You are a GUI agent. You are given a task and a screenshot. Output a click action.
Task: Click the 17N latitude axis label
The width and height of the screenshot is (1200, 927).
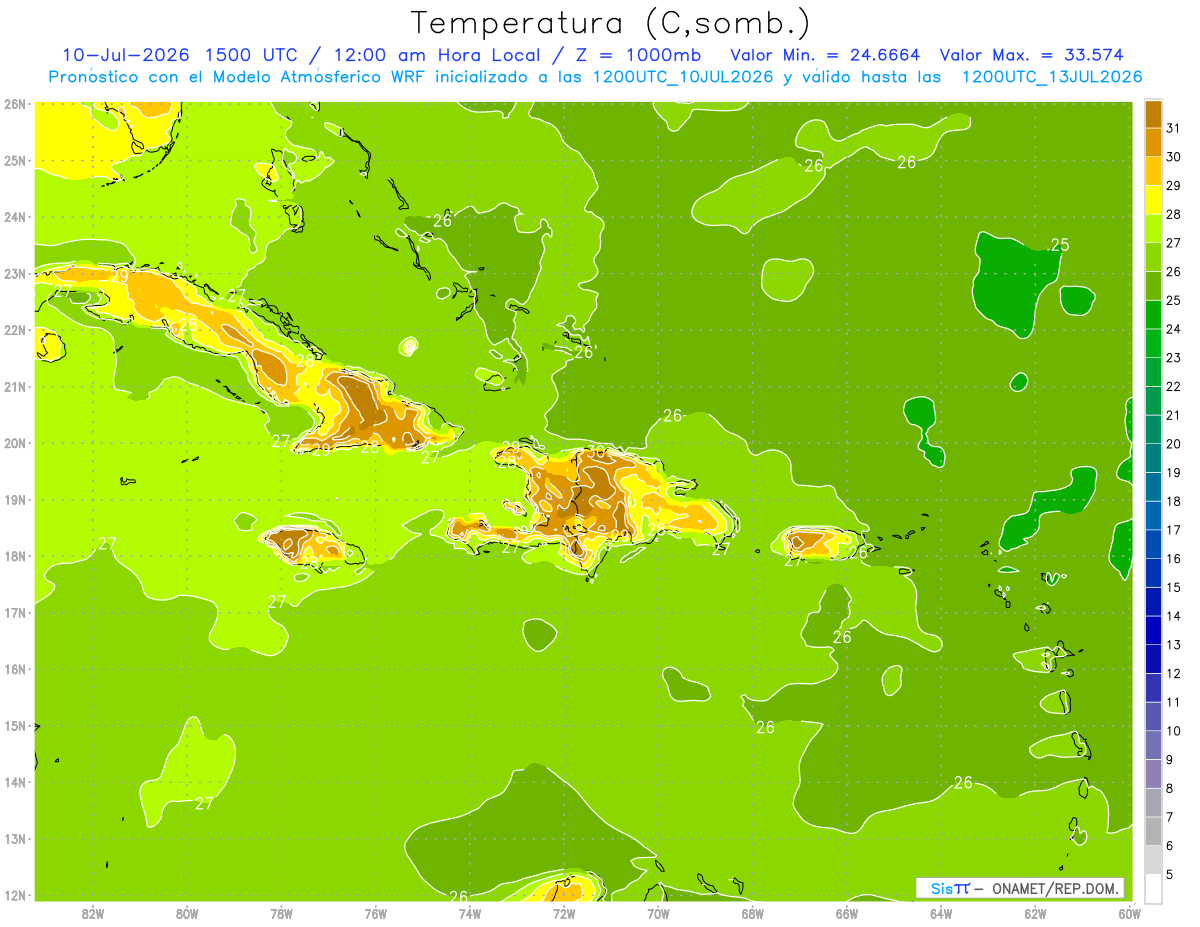coord(15,612)
